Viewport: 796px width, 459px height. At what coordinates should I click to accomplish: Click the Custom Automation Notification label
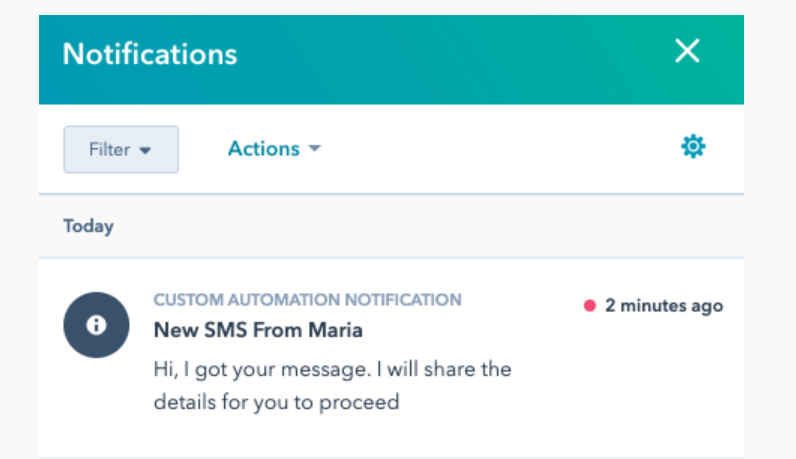click(x=308, y=300)
